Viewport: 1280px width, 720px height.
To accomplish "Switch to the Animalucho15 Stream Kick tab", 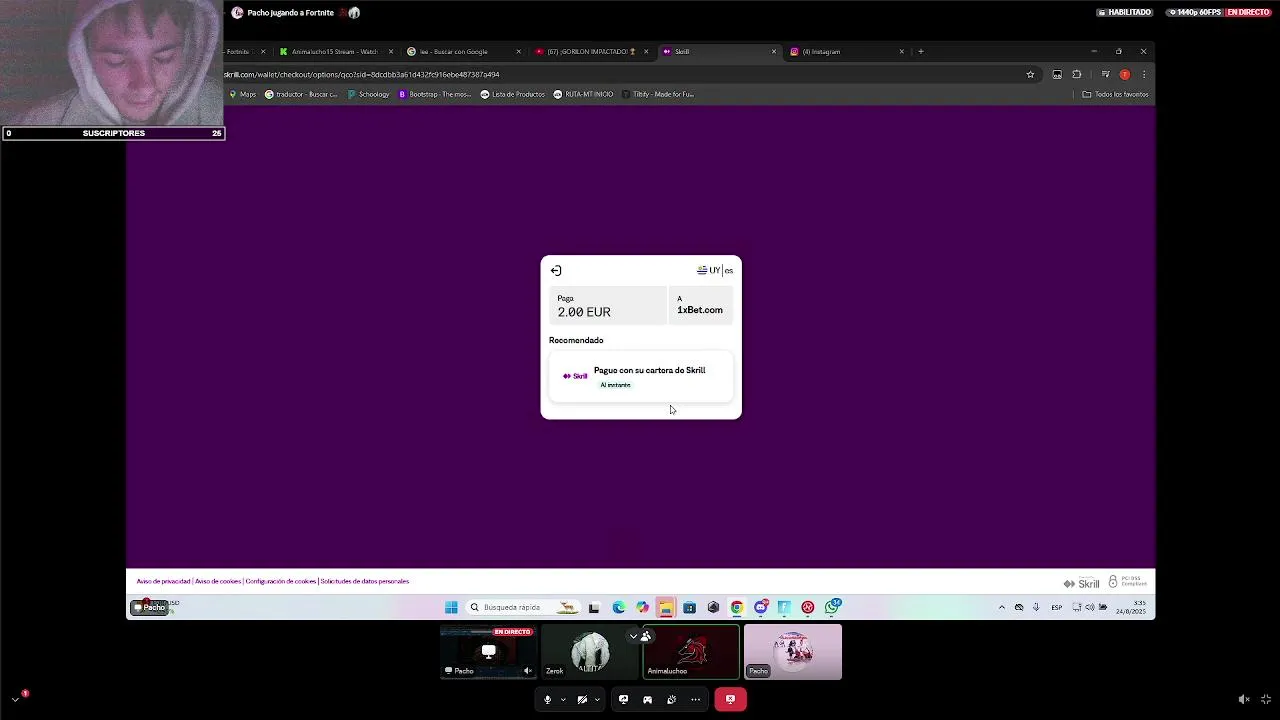I will click(335, 51).
